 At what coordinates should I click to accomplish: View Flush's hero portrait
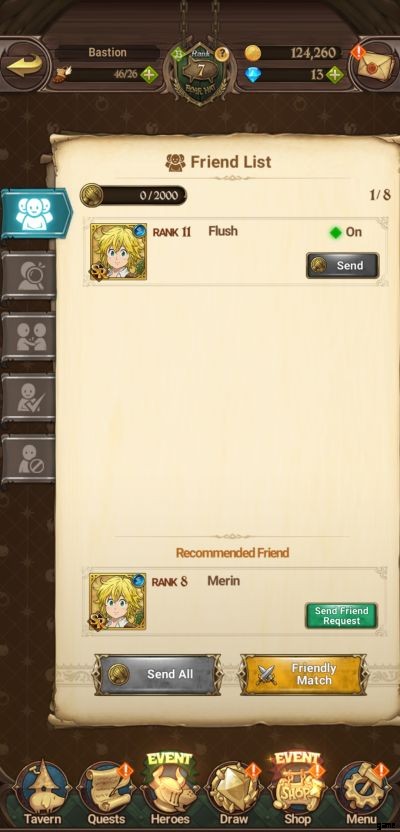[x=118, y=252]
